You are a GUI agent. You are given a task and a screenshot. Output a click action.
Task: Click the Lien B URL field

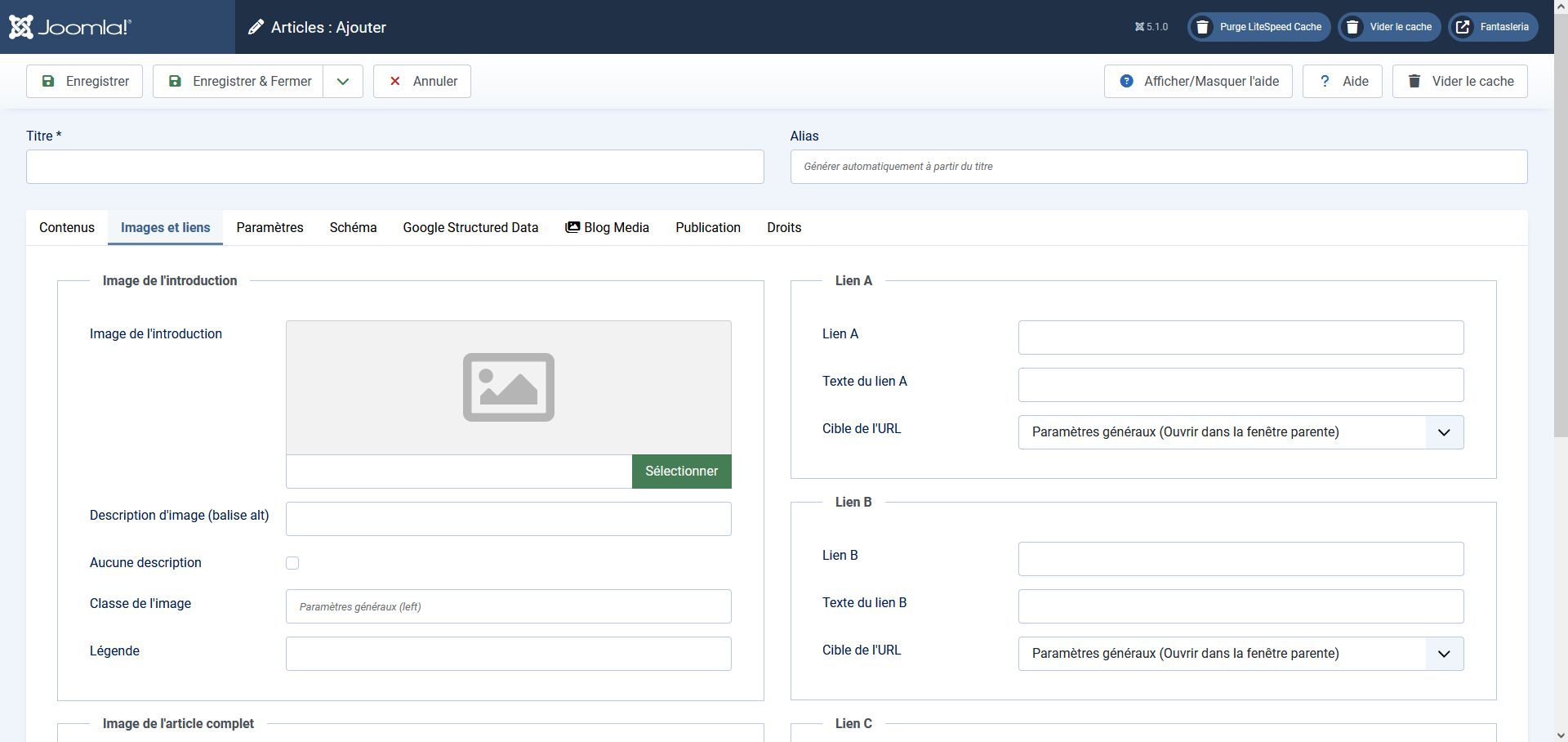pyautogui.click(x=1241, y=559)
